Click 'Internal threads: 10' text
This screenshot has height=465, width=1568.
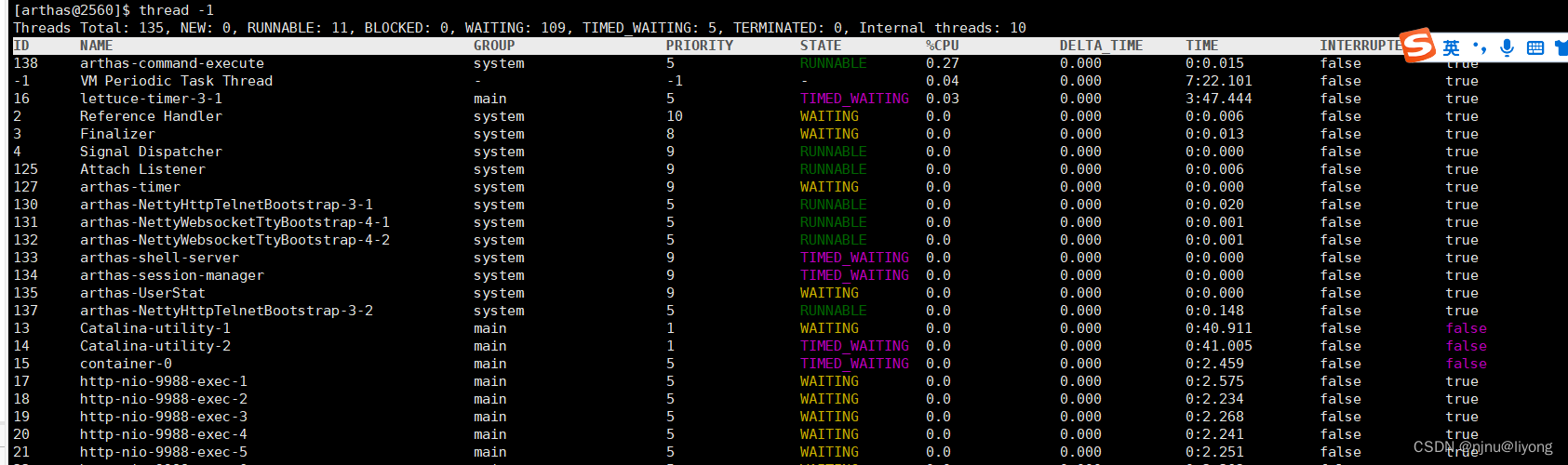click(x=943, y=28)
